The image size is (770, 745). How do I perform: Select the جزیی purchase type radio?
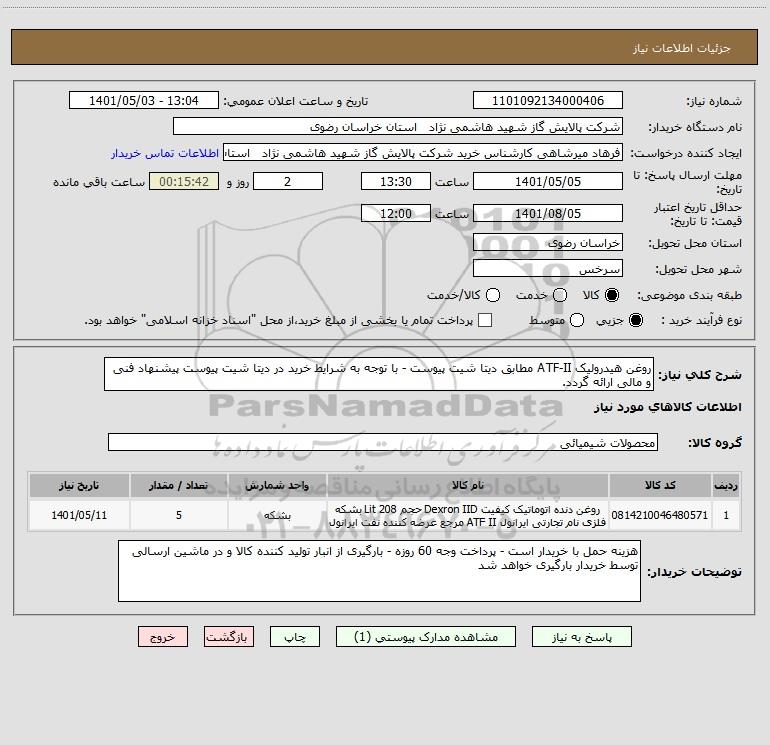pyautogui.click(x=636, y=320)
